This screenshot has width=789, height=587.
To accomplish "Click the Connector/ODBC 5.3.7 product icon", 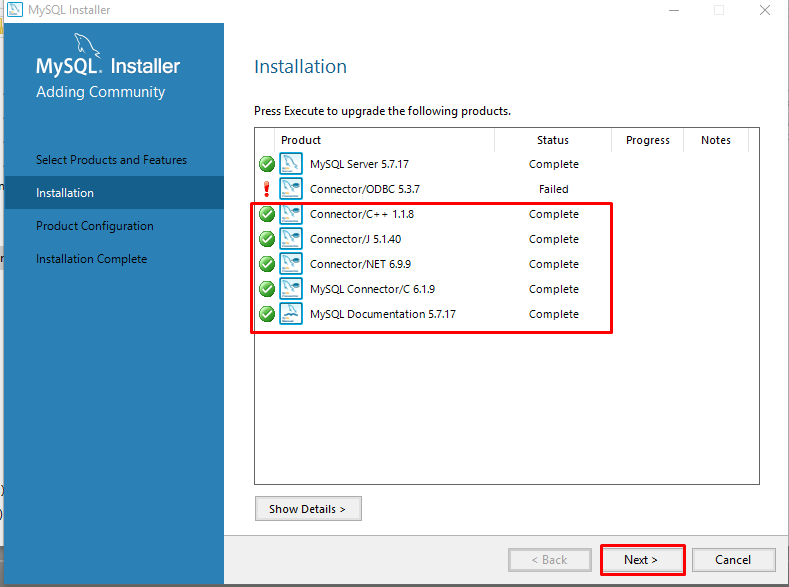I will [x=291, y=189].
